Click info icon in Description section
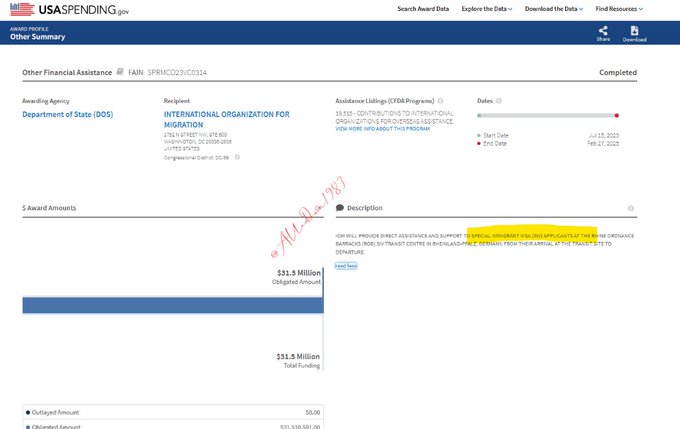 [x=631, y=208]
